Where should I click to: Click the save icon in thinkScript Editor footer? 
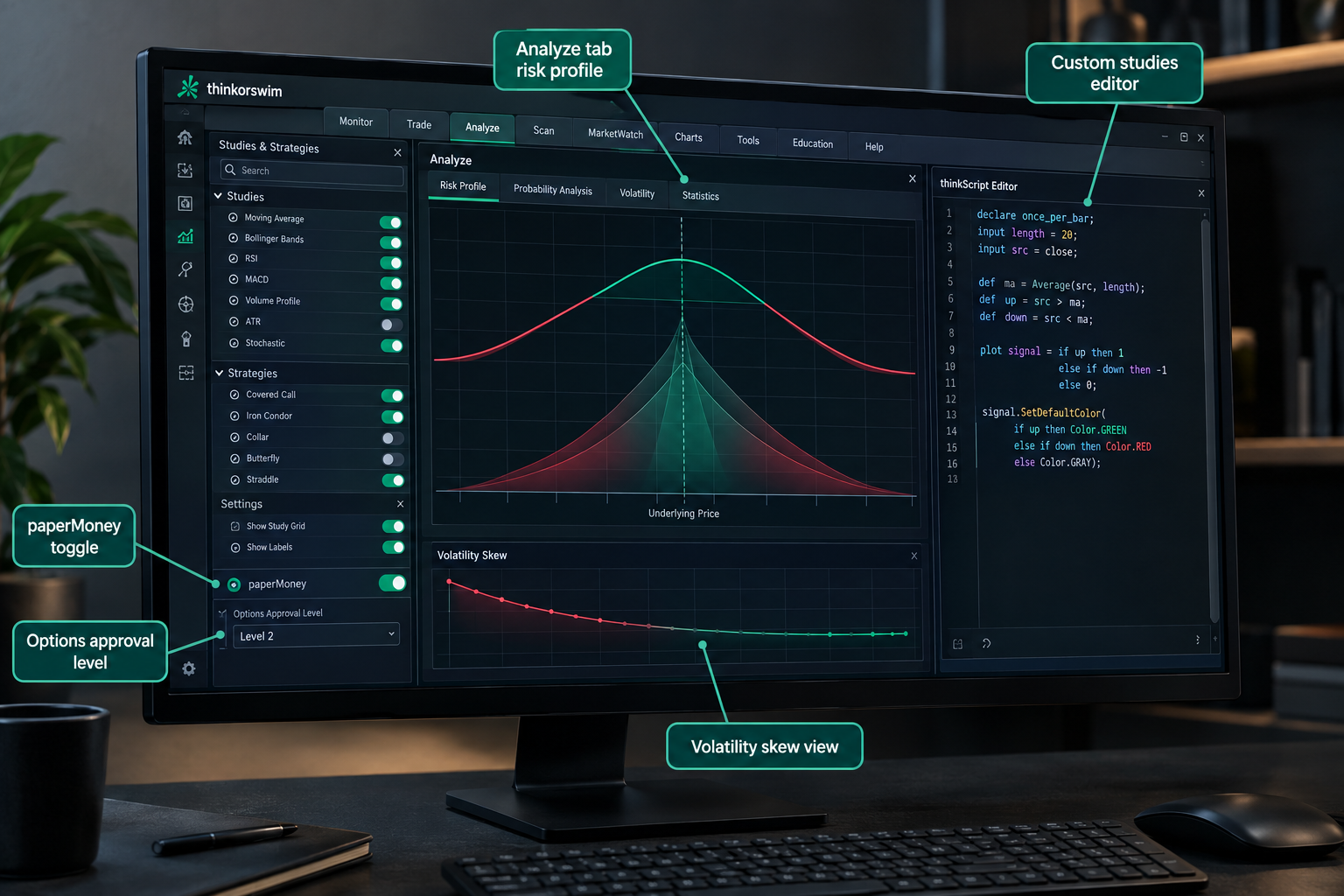[x=957, y=643]
